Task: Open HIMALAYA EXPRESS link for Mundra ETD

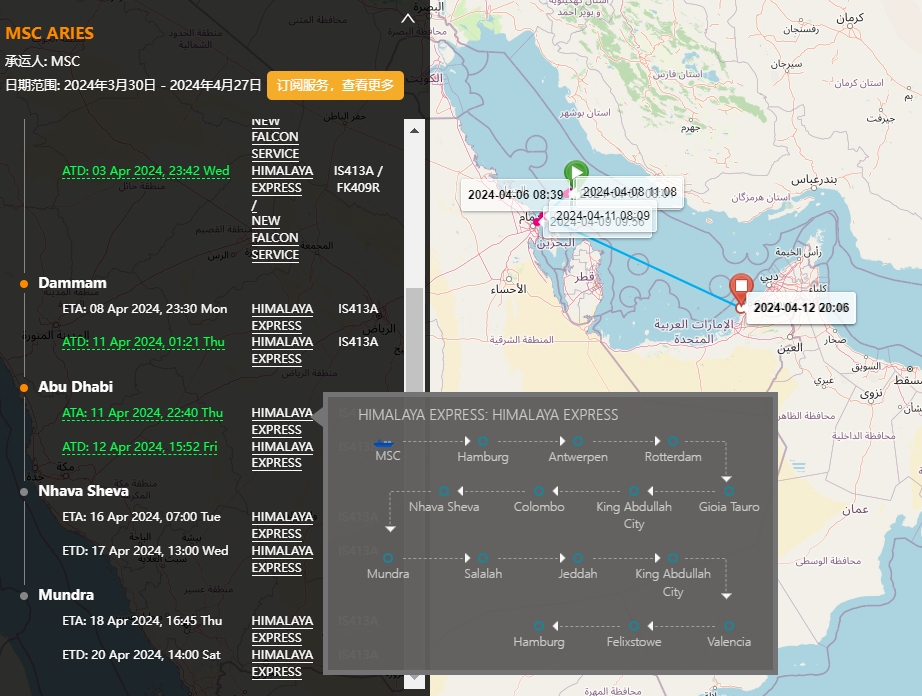Action: (x=282, y=662)
